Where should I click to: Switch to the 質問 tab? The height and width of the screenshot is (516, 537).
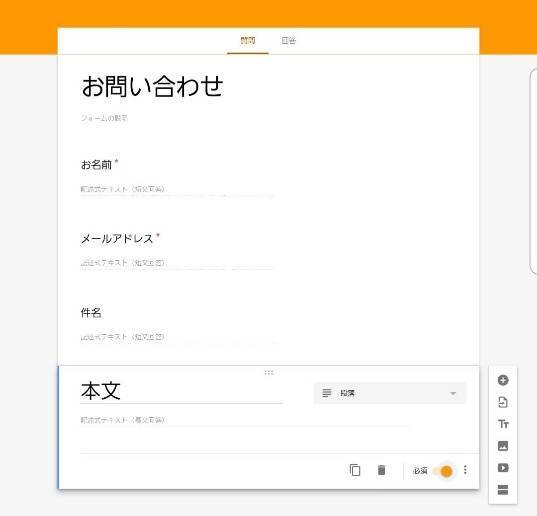[x=248, y=40]
